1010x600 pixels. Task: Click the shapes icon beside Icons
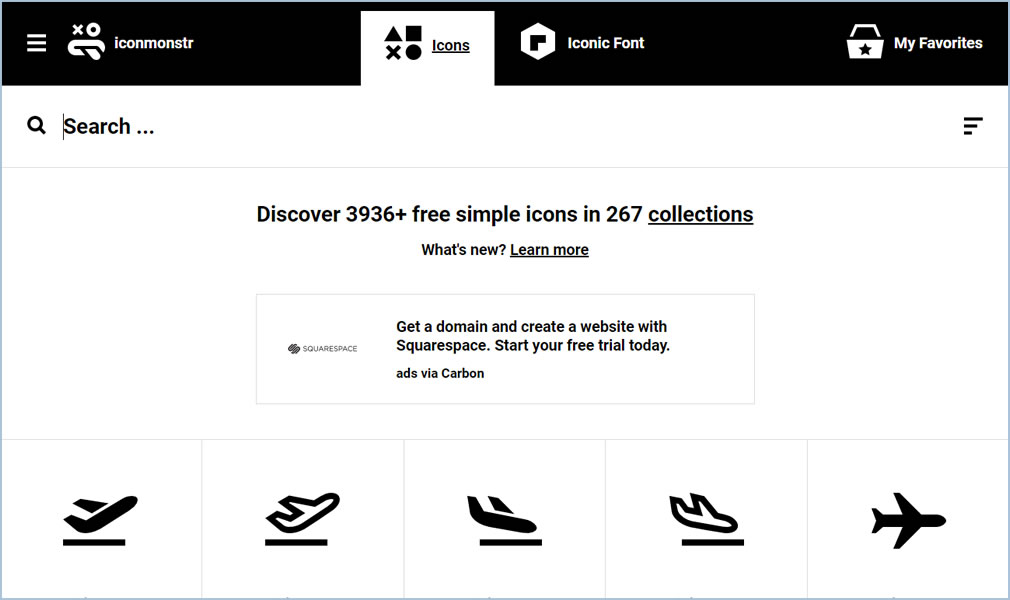pos(403,43)
